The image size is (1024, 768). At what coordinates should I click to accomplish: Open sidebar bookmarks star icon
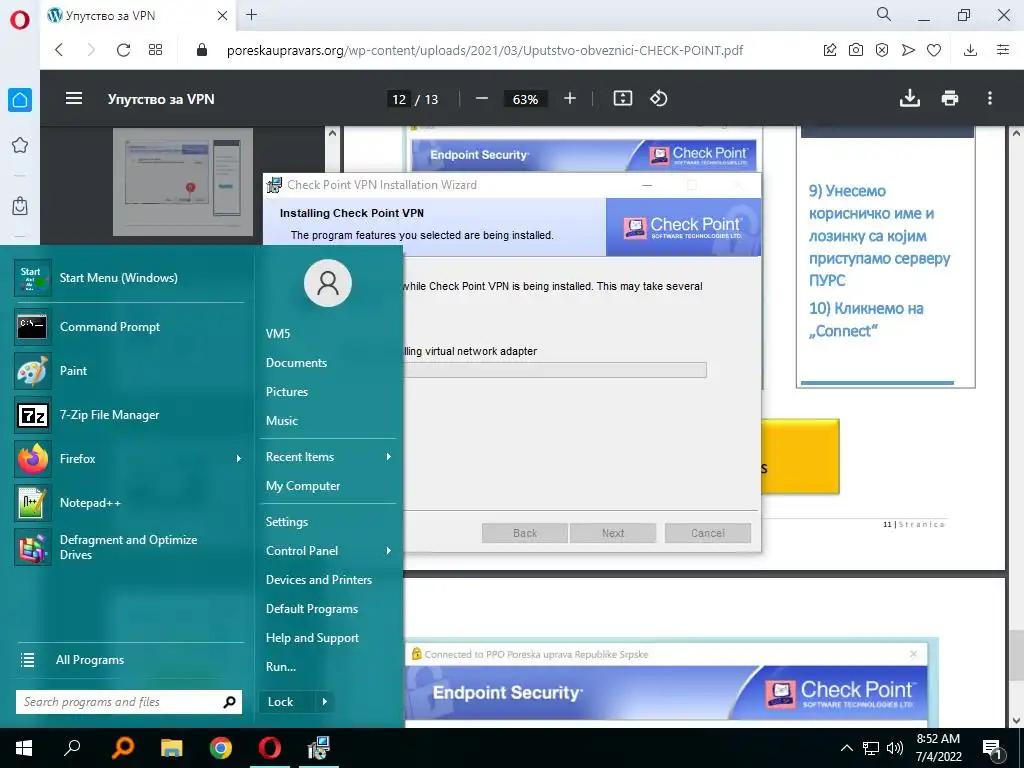click(20, 145)
